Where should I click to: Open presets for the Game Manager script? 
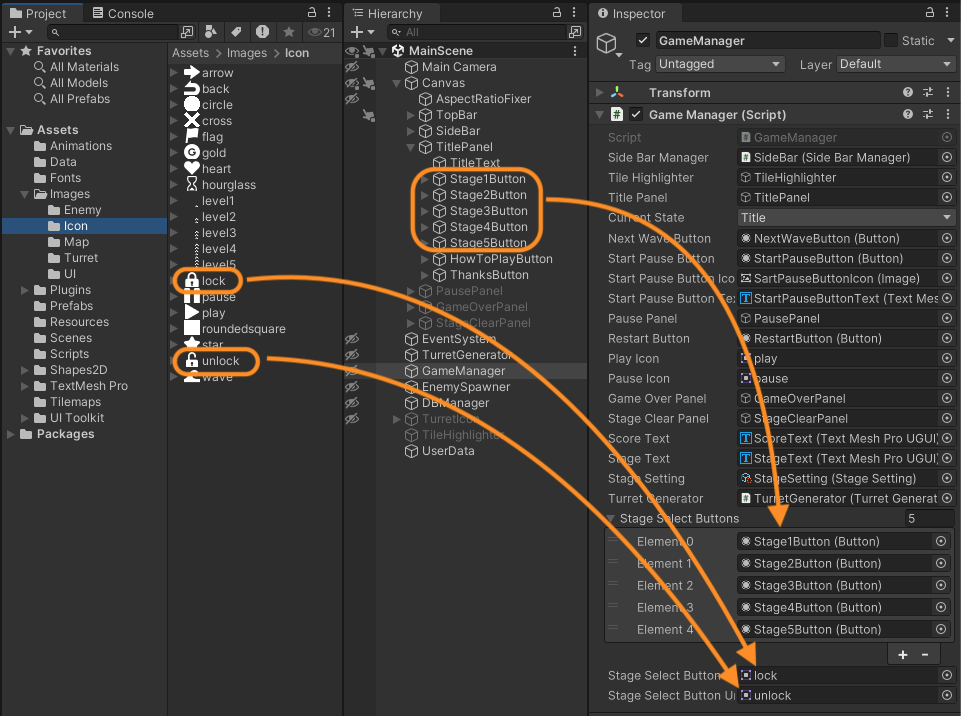click(928, 115)
